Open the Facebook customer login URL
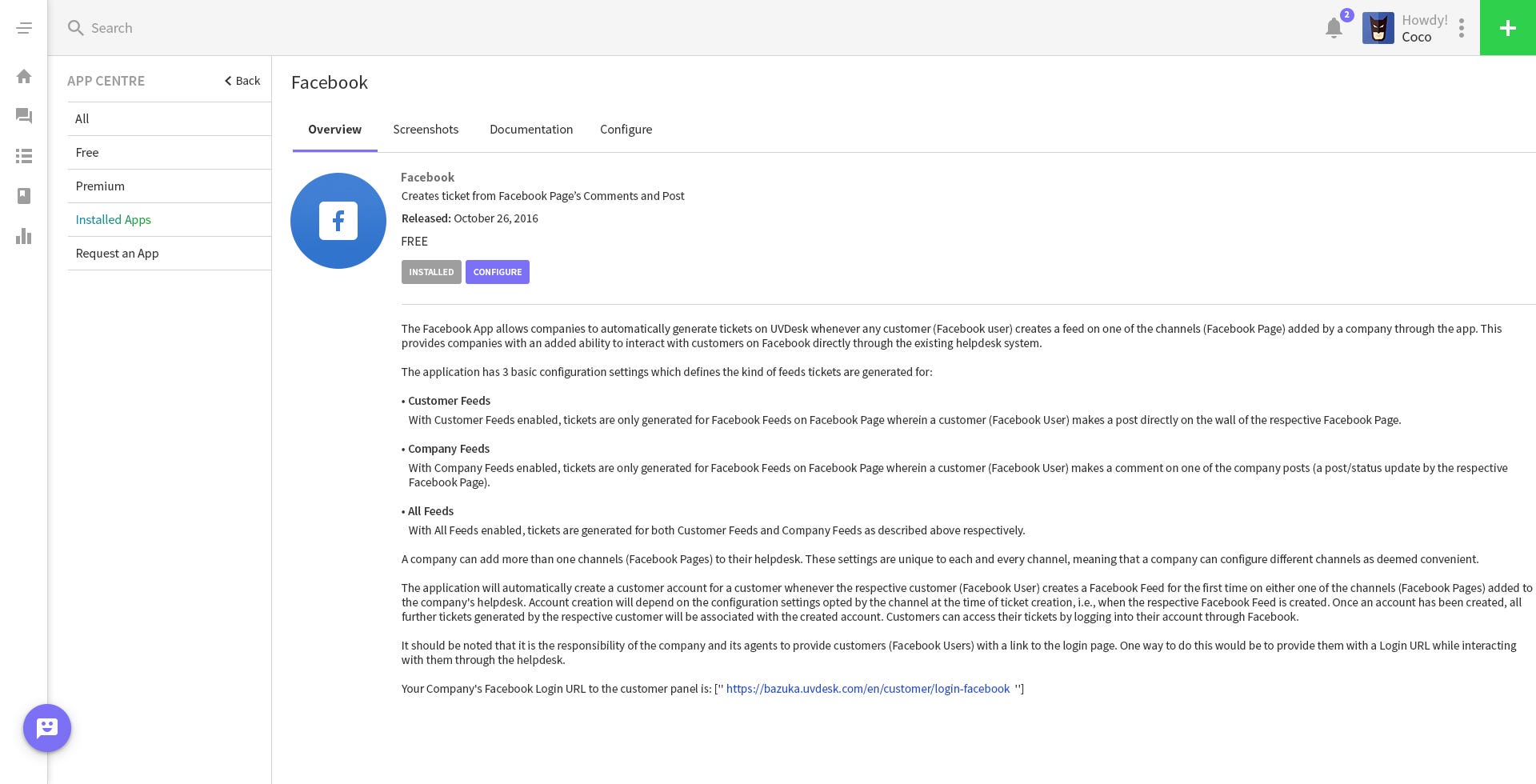The height and width of the screenshot is (784, 1536). tap(868, 689)
